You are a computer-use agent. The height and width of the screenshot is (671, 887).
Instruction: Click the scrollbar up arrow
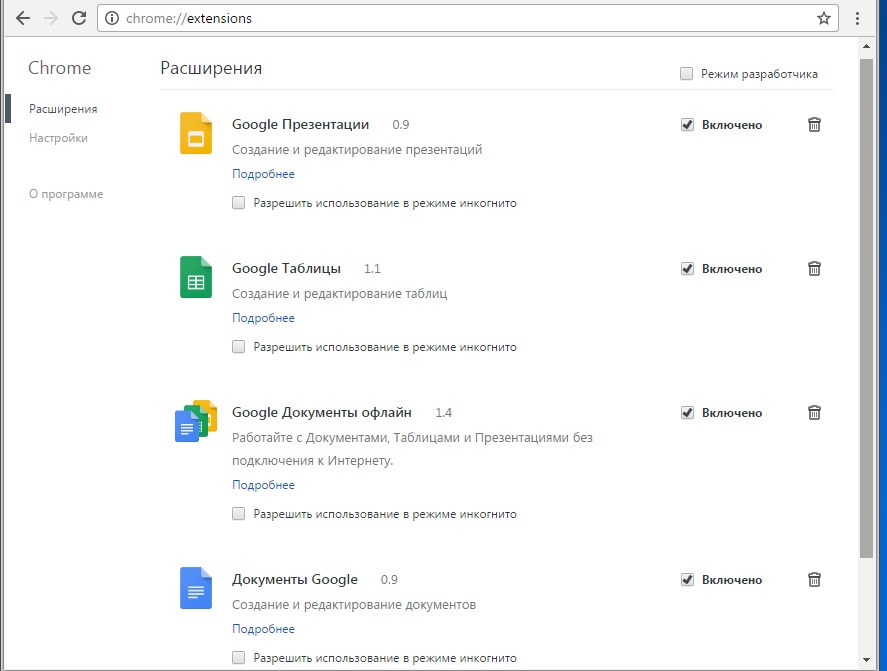coord(866,46)
